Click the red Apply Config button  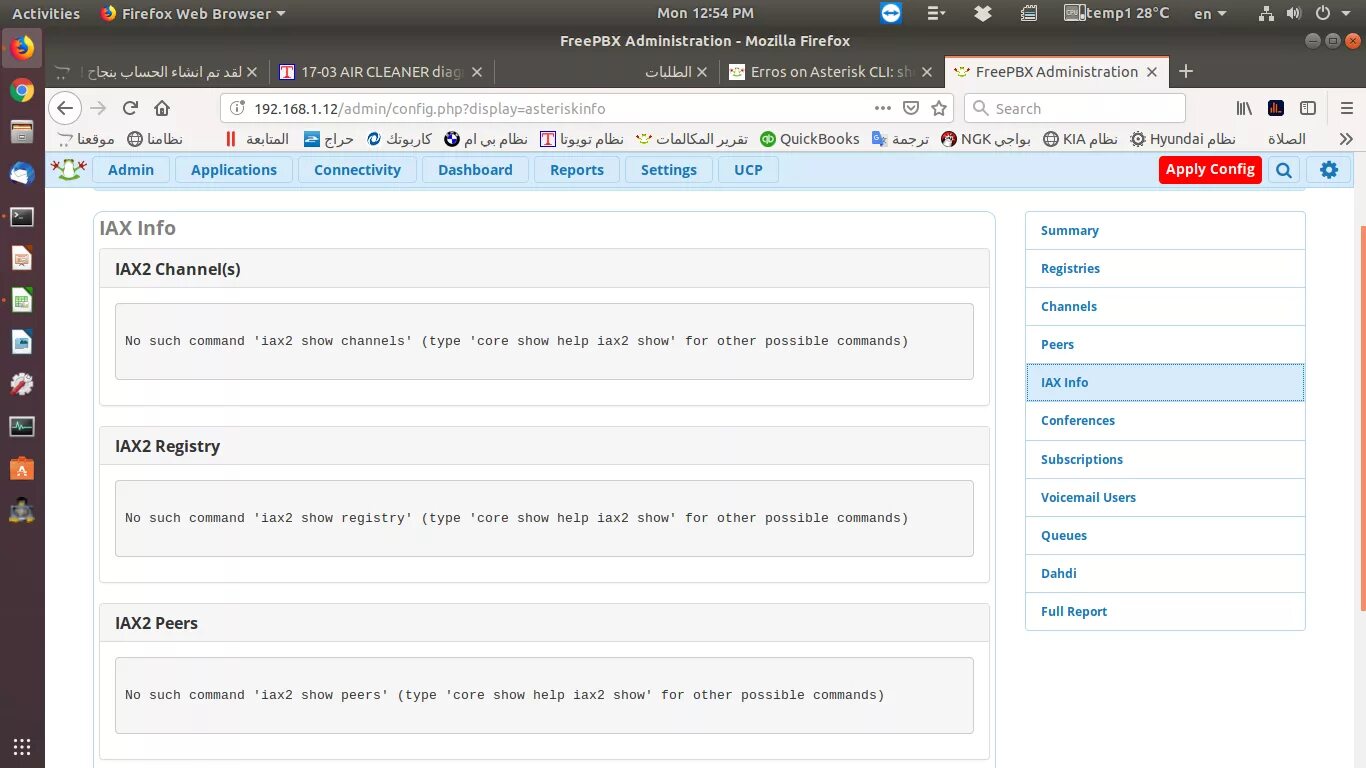(x=1210, y=169)
